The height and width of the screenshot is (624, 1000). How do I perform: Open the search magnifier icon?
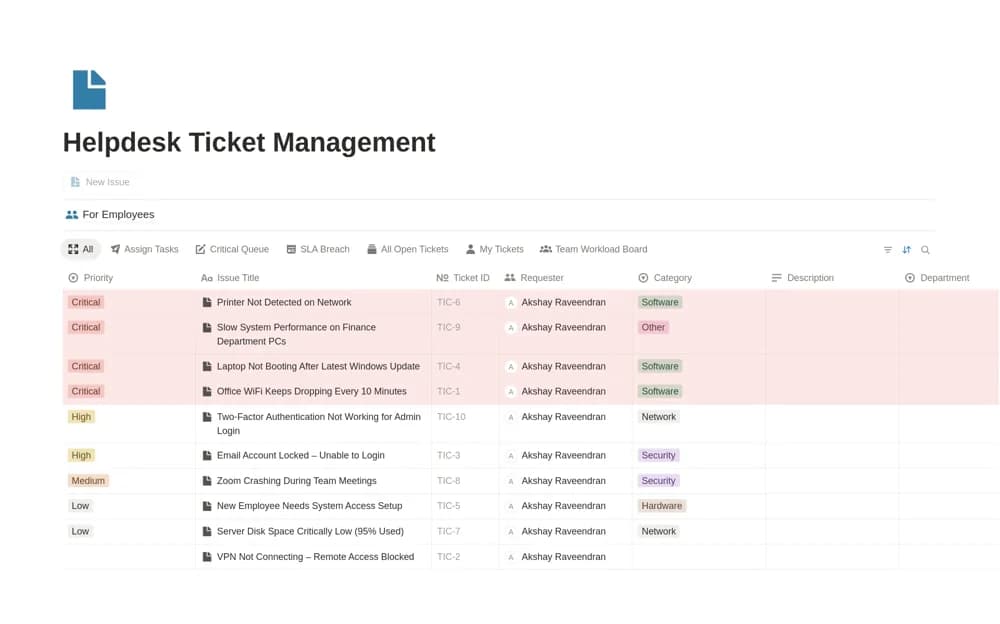(925, 250)
